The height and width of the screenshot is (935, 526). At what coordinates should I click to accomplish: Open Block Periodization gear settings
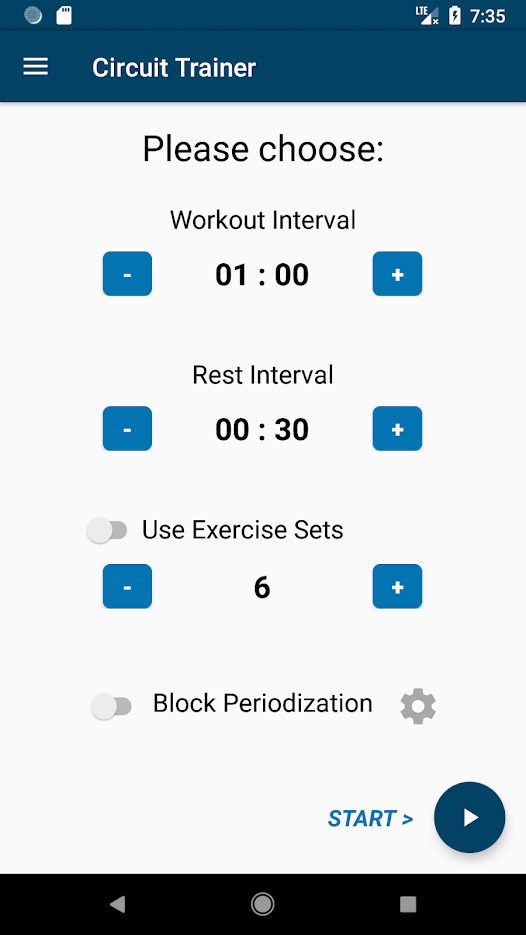tap(418, 707)
